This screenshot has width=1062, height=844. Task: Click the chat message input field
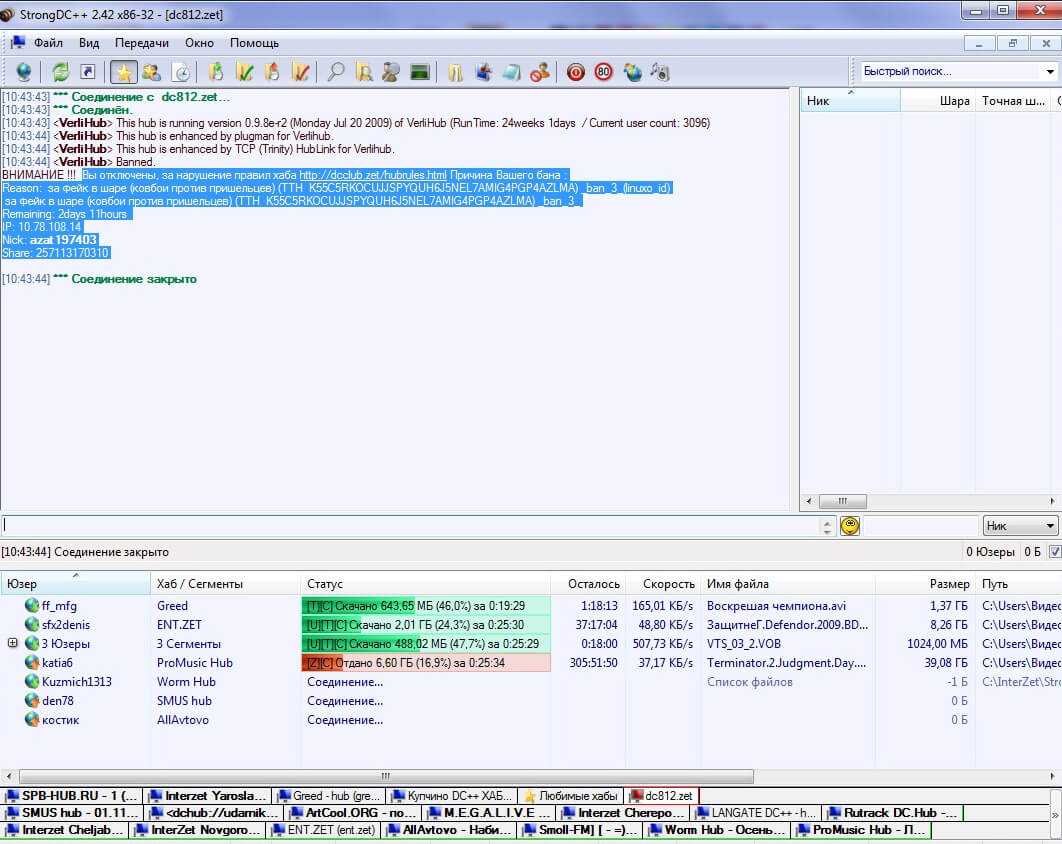click(x=410, y=526)
